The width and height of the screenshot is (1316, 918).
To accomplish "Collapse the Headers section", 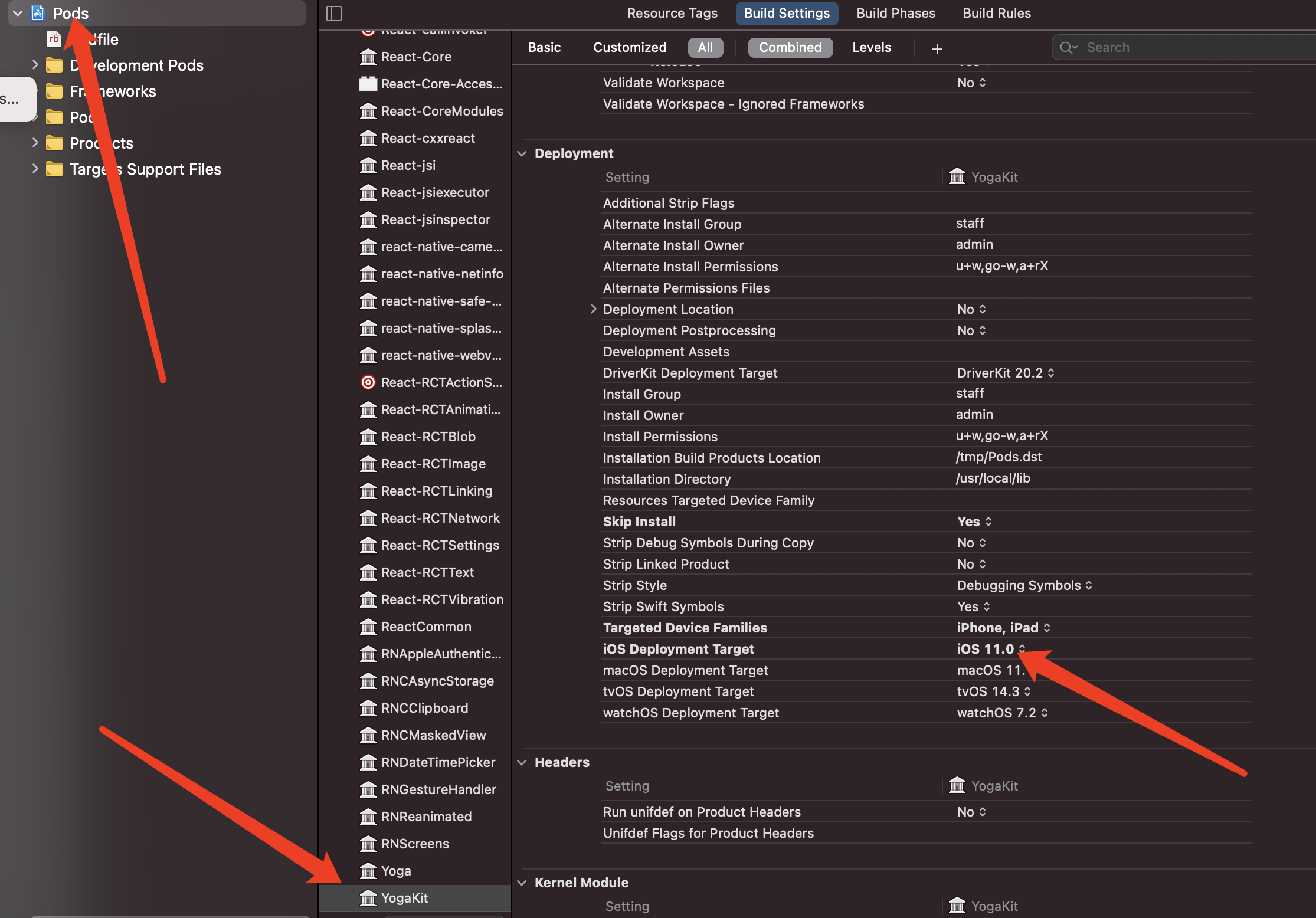I will pos(522,762).
